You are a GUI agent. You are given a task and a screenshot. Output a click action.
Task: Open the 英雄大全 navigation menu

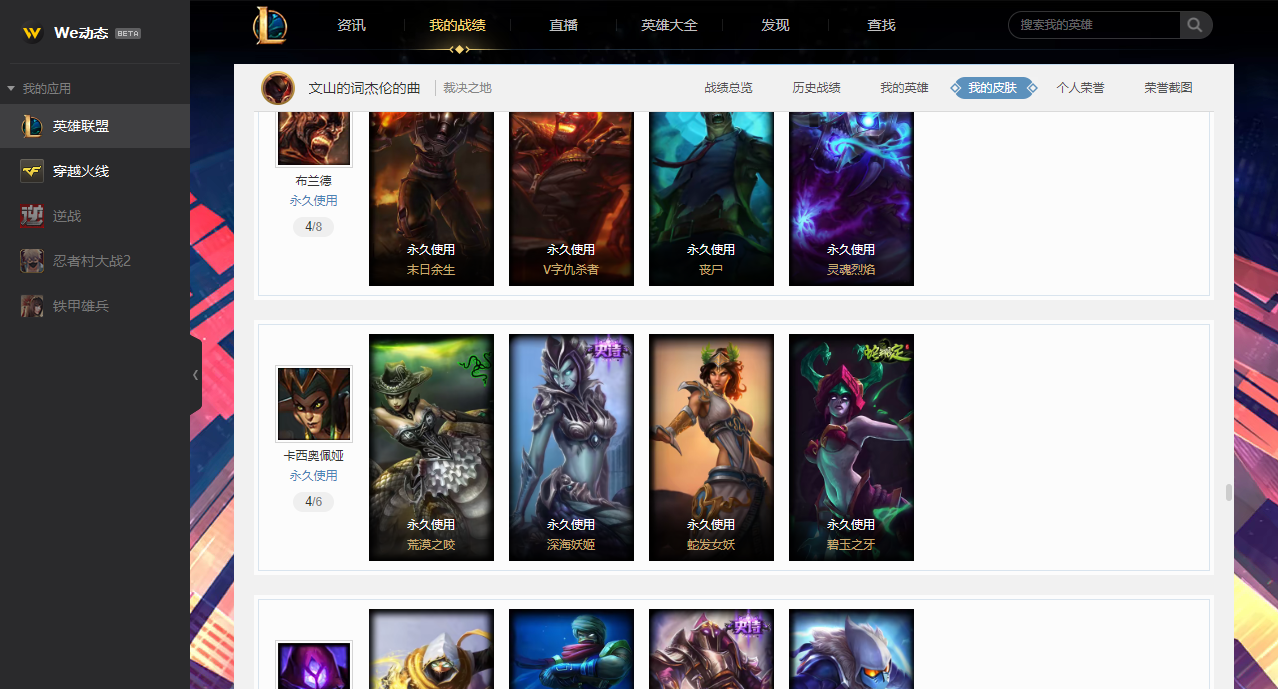pyautogui.click(x=668, y=25)
